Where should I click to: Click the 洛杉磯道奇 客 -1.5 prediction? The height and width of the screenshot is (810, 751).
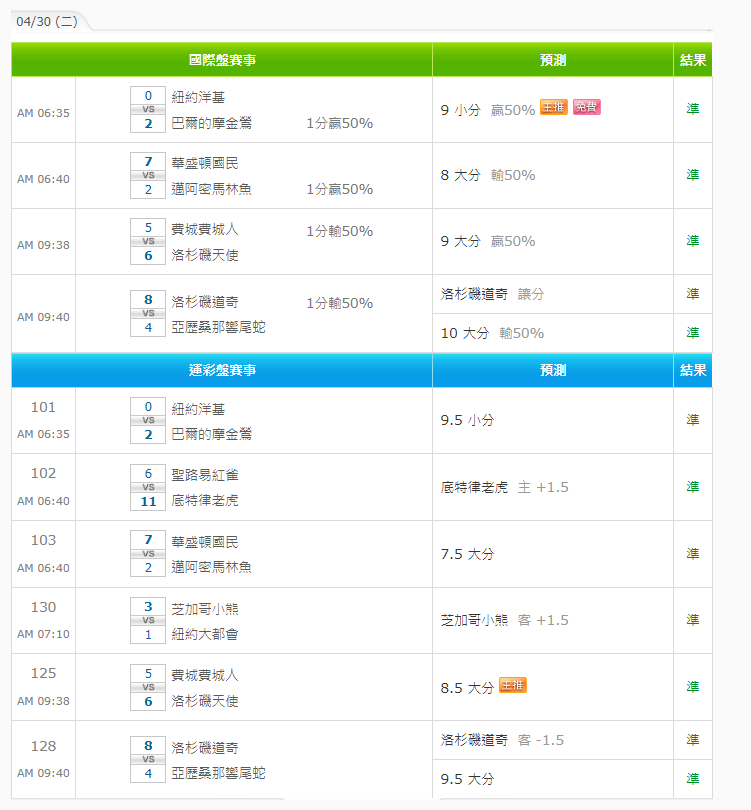coord(502,740)
